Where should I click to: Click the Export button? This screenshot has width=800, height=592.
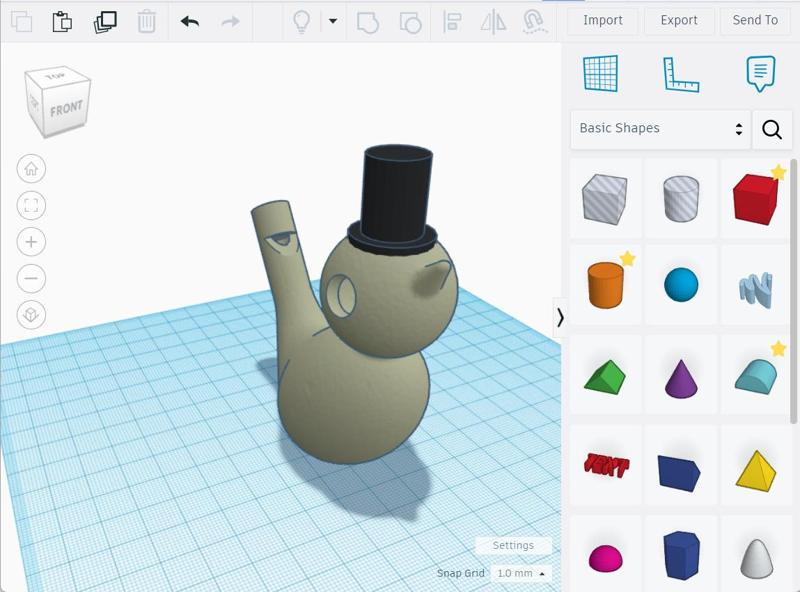(679, 20)
